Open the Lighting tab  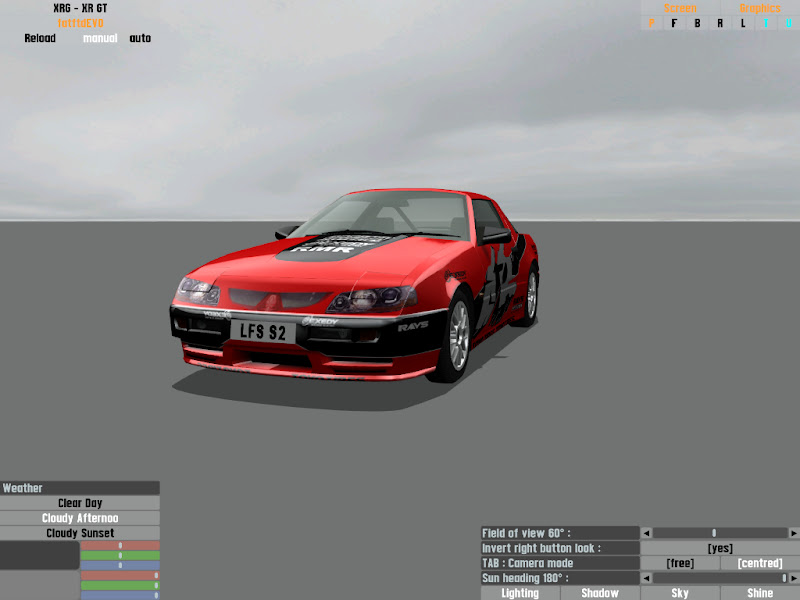(x=520, y=593)
